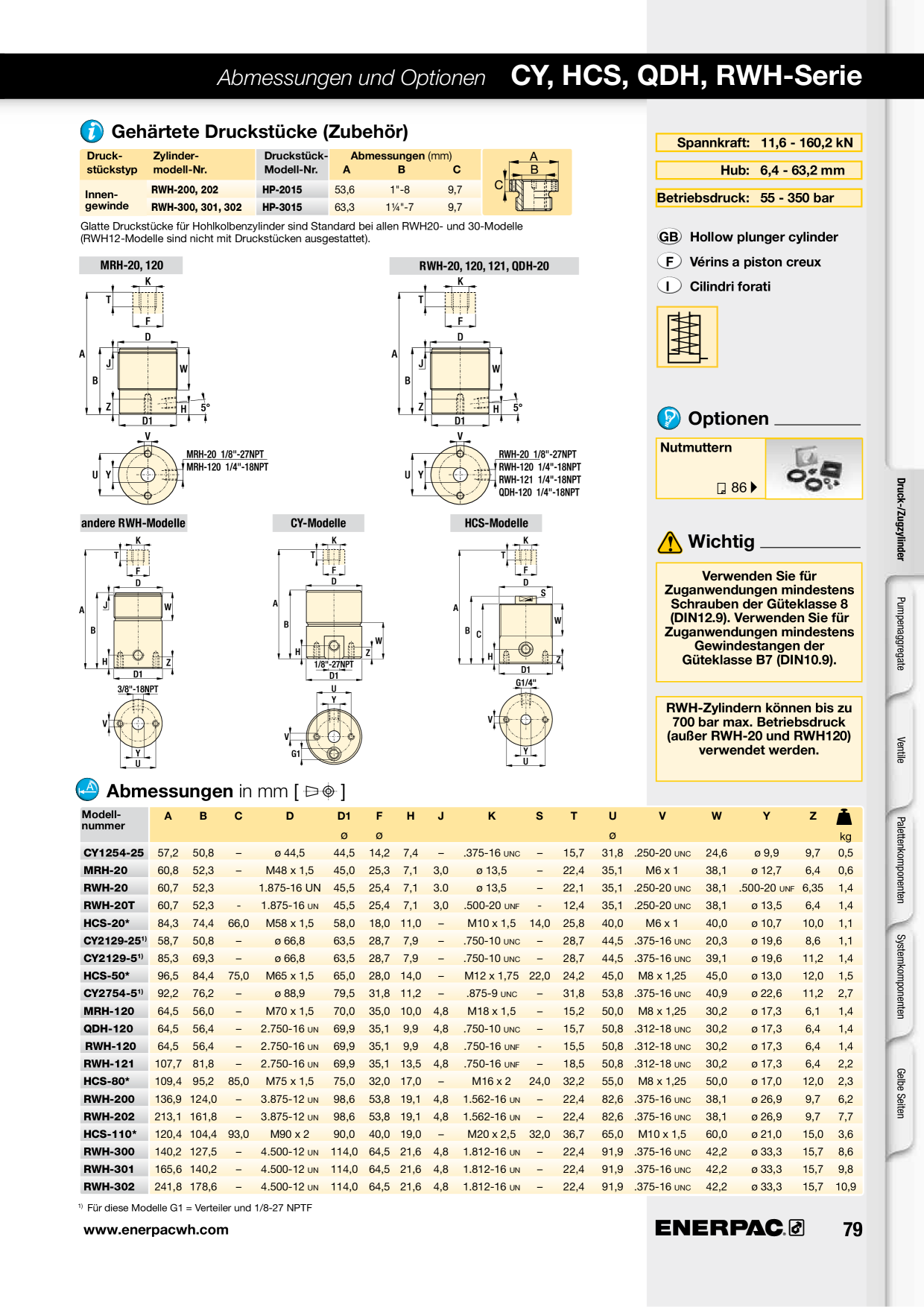The image size is (924, 1307).
Task: Click the weight kg icon in table header
Action: 845,817
